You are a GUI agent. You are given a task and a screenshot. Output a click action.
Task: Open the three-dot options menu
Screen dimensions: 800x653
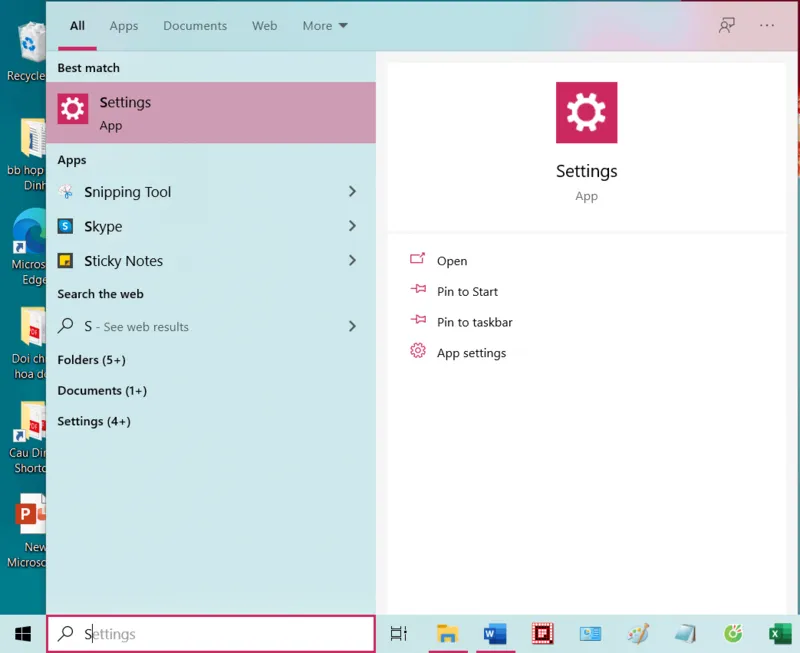click(767, 26)
